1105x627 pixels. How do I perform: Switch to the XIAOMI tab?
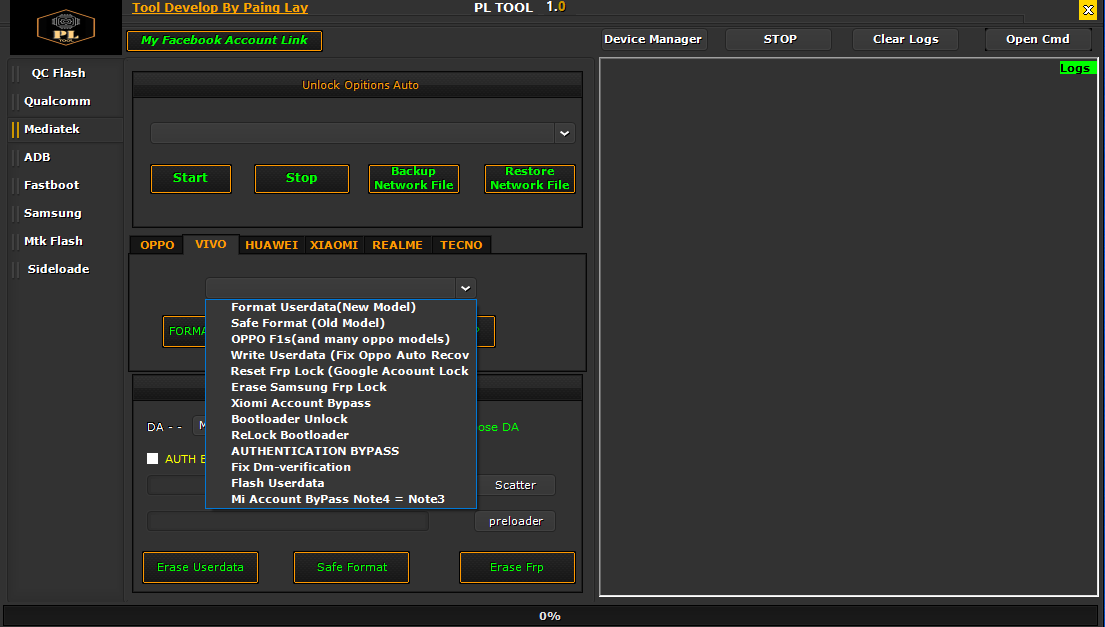(x=334, y=245)
